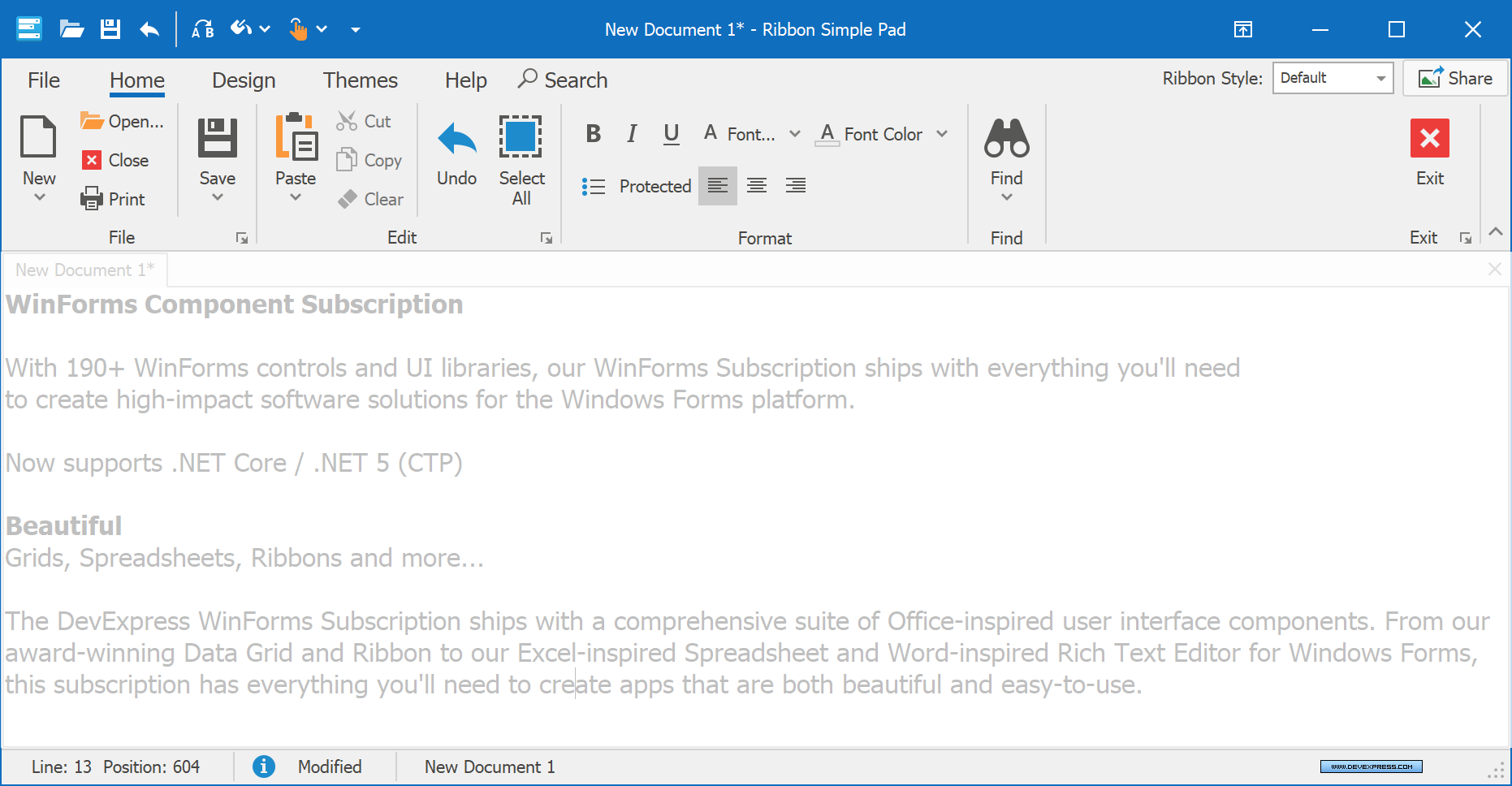
Task: Click the Find binoculars icon
Action: [1006, 138]
